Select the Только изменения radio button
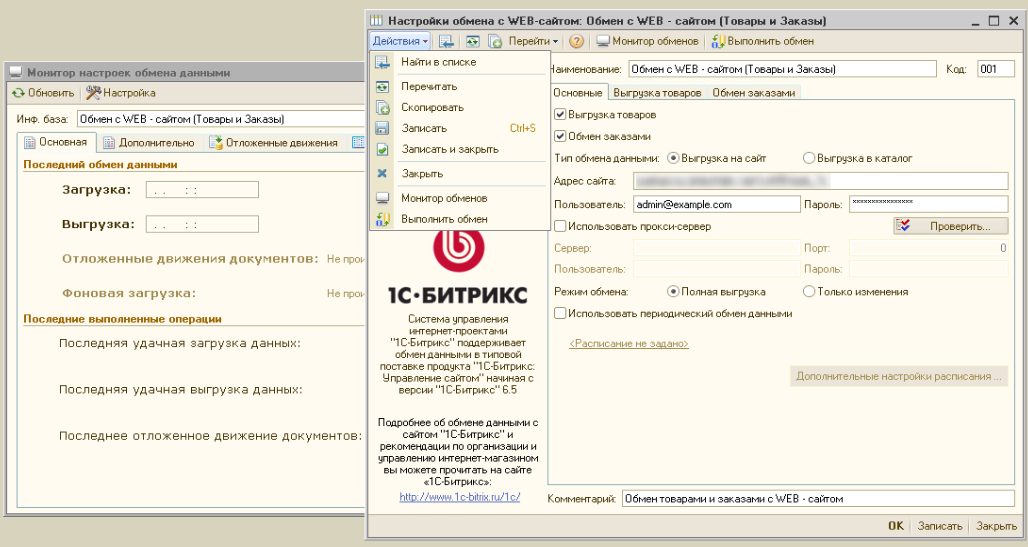 pyautogui.click(x=809, y=292)
